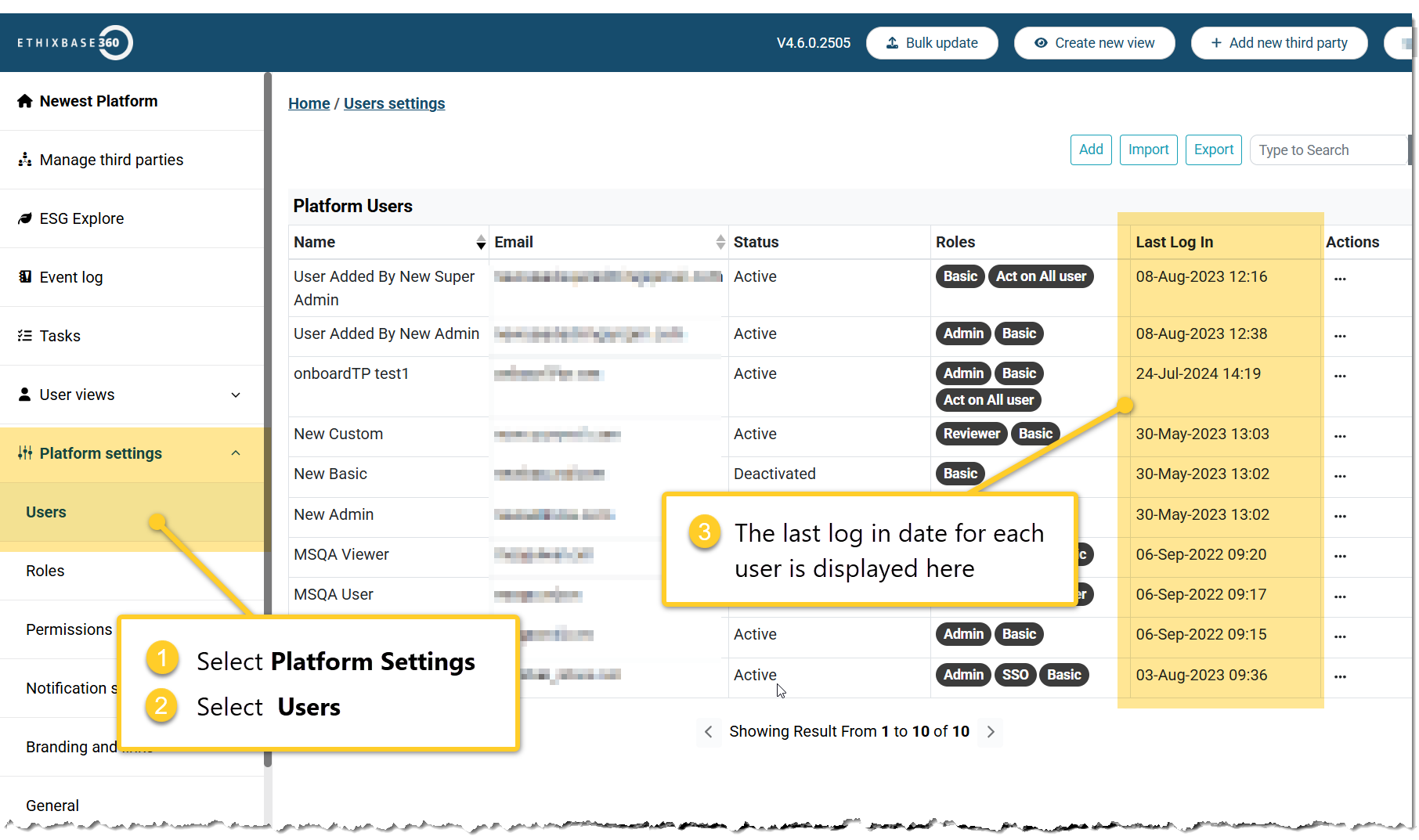Select the Manage third parties sidebar icon

click(x=25, y=159)
